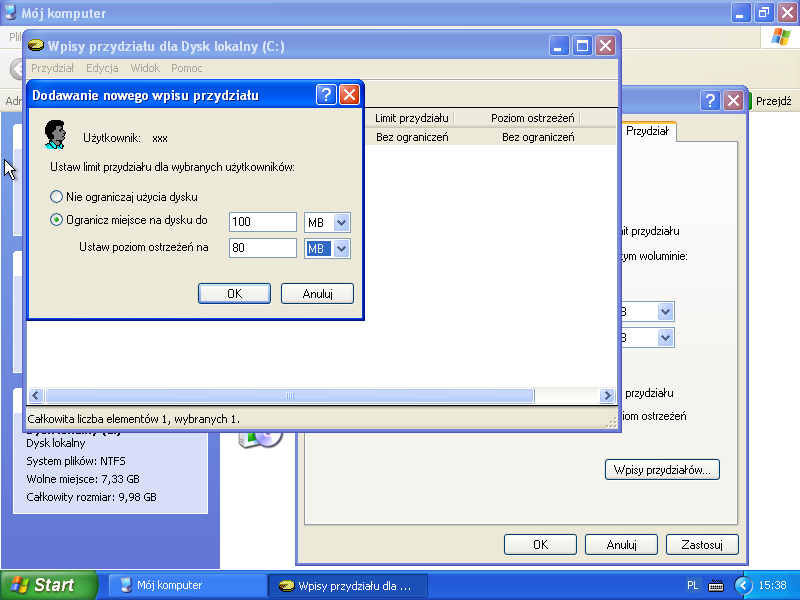The image size is (800, 600).
Task: Click the help button in the properties window title bar
Action: tap(710, 101)
